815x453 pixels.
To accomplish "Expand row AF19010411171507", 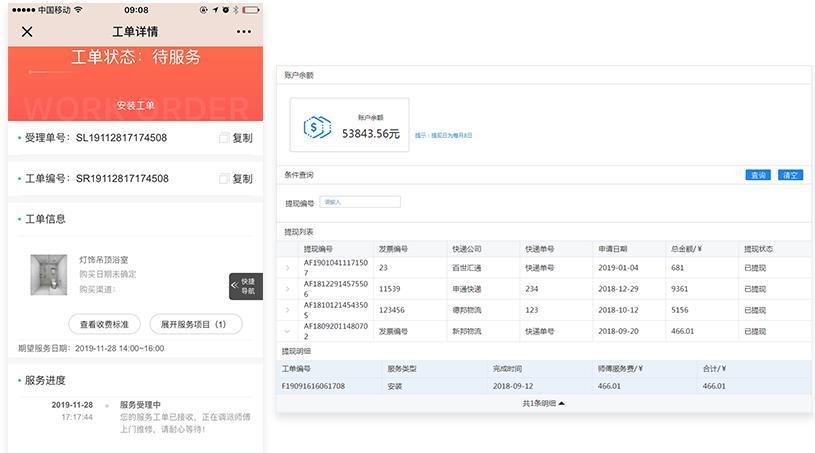I will (x=287, y=268).
